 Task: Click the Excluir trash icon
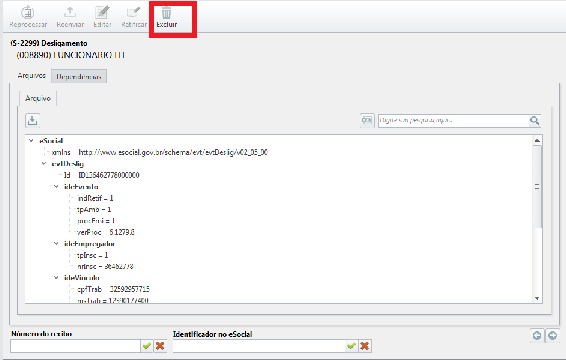166,13
